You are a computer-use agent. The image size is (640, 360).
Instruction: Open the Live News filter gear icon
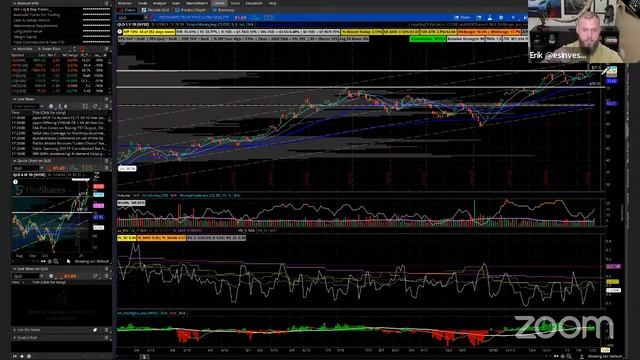pos(51,106)
